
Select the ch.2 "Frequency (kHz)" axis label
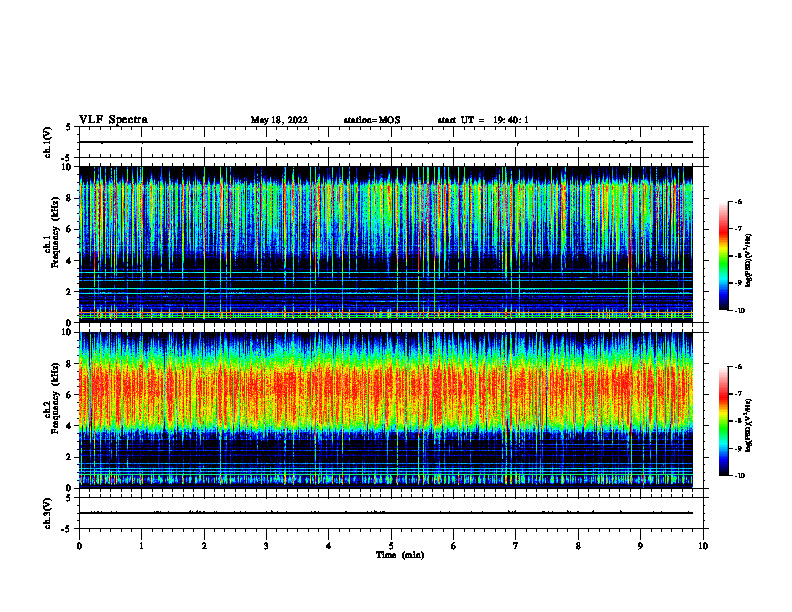coord(55,398)
